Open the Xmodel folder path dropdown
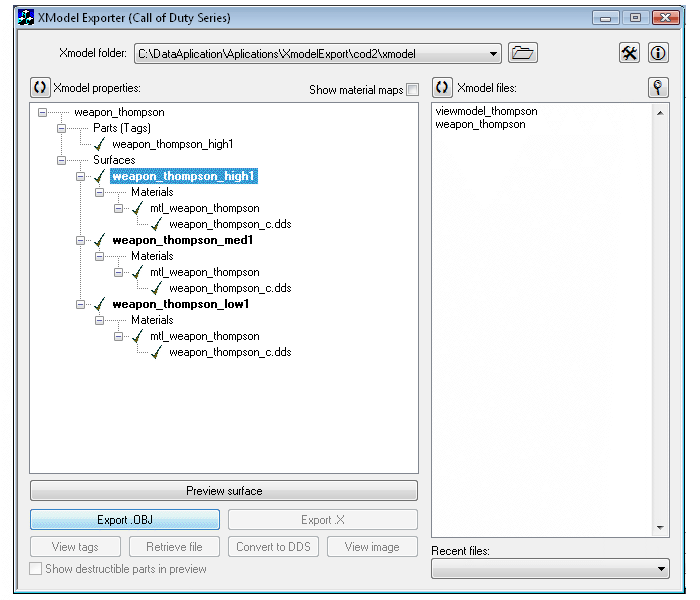The width and height of the screenshot is (700, 600). coord(493,54)
